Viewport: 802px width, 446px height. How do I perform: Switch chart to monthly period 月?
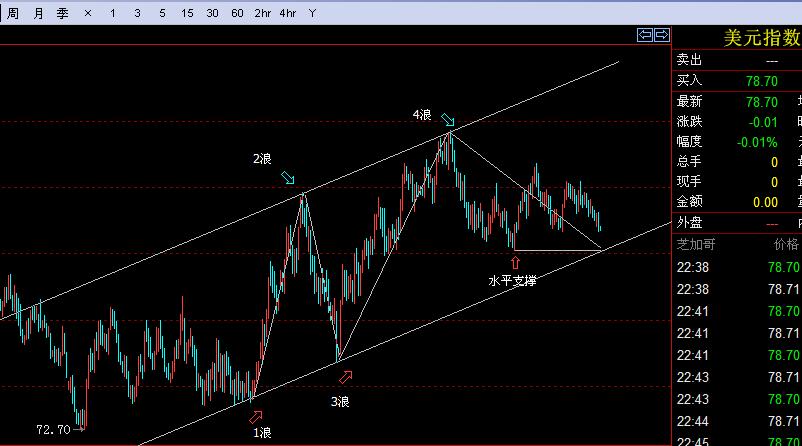(38, 13)
